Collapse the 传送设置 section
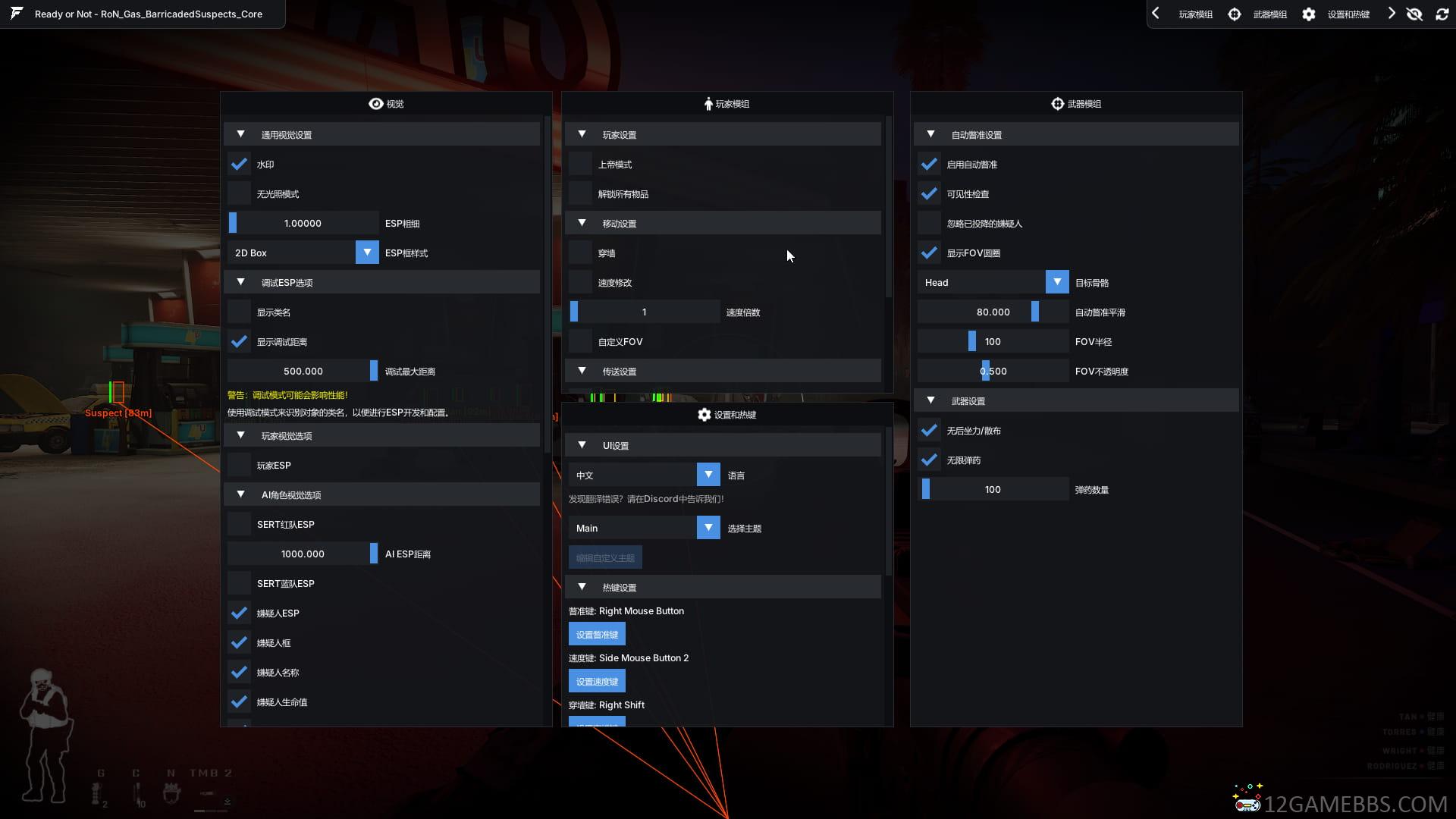This screenshot has height=819, width=1456. tap(723, 371)
